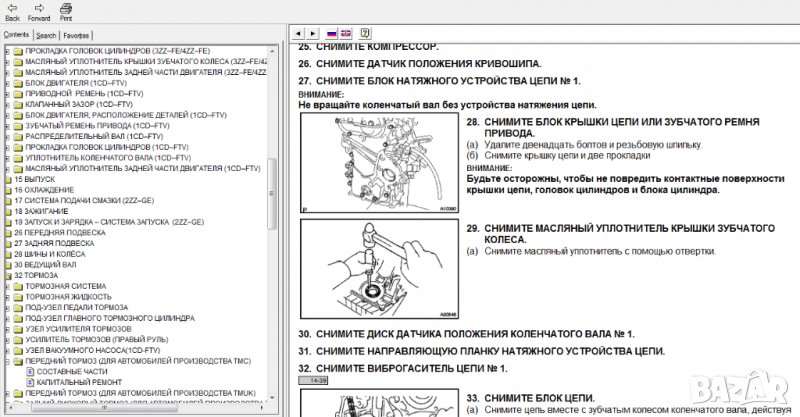Click the Print icon in toolbar
The image size is (800, 417).
66,7
